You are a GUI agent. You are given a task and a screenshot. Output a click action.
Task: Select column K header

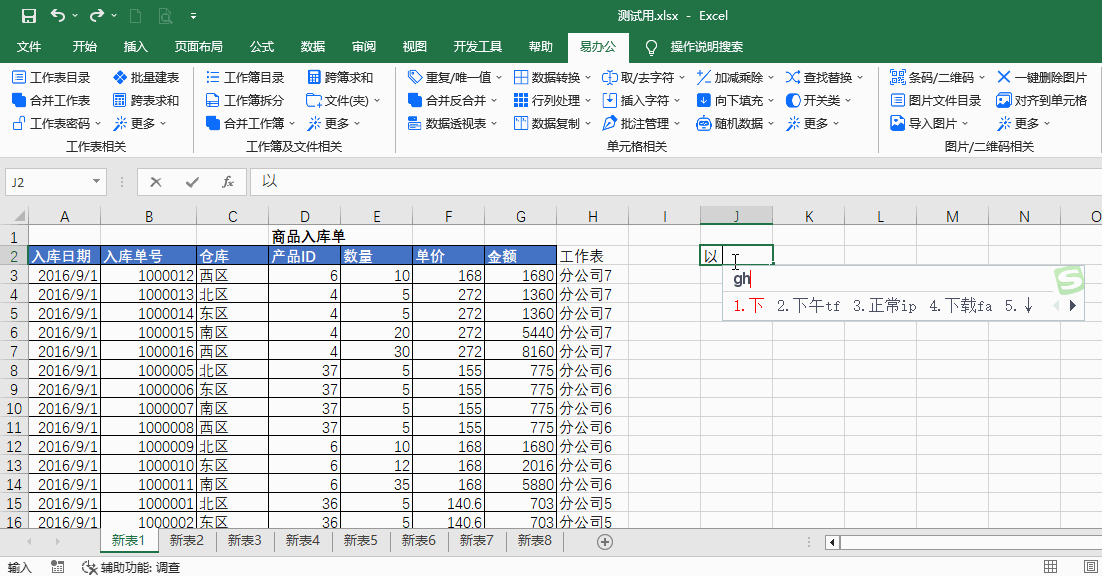809,216
